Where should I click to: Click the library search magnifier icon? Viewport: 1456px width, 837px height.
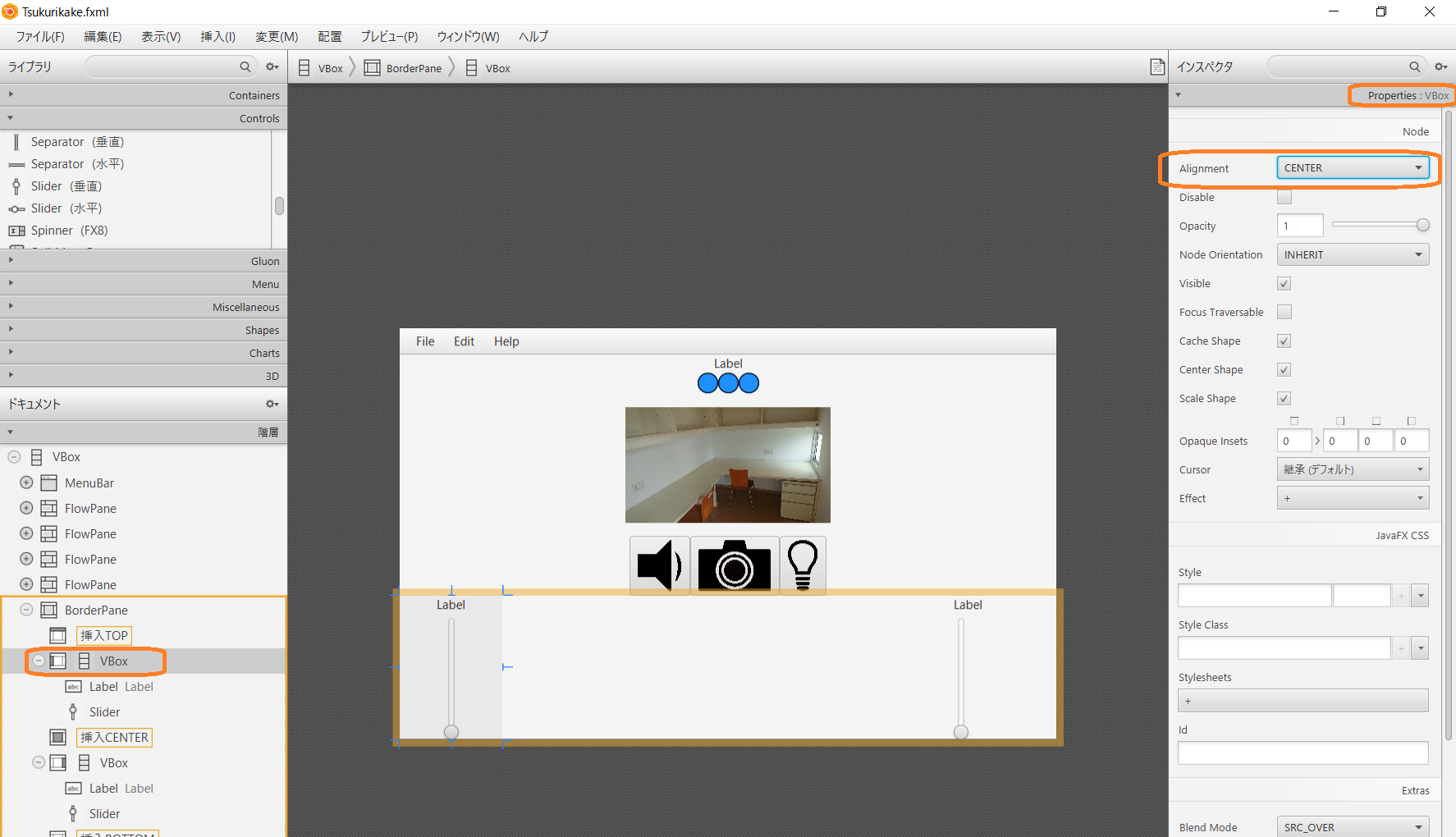coord(245,66)
